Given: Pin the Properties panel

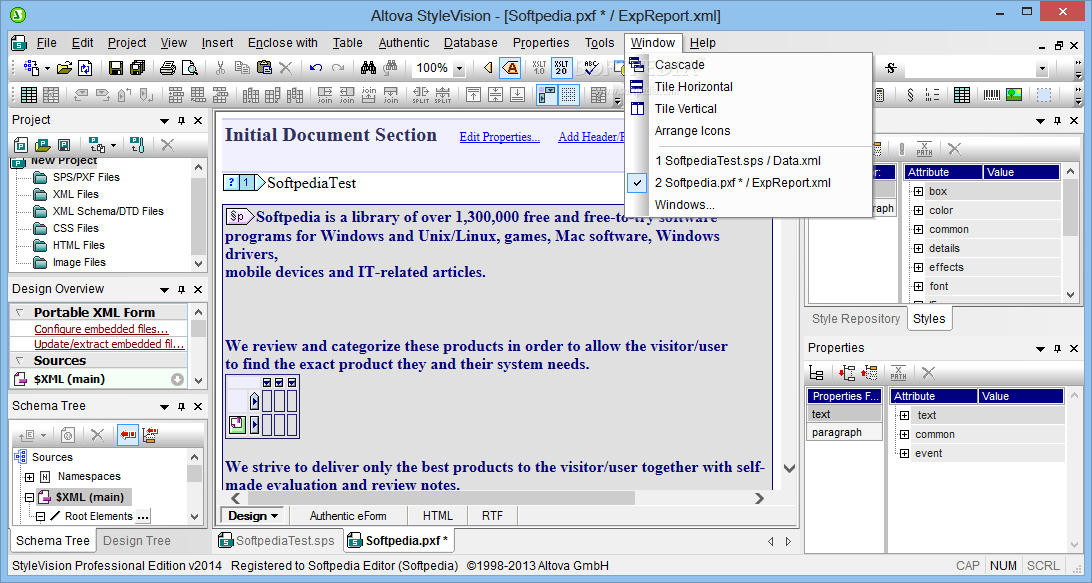Looking at the screenshot, I should 1057,348.
